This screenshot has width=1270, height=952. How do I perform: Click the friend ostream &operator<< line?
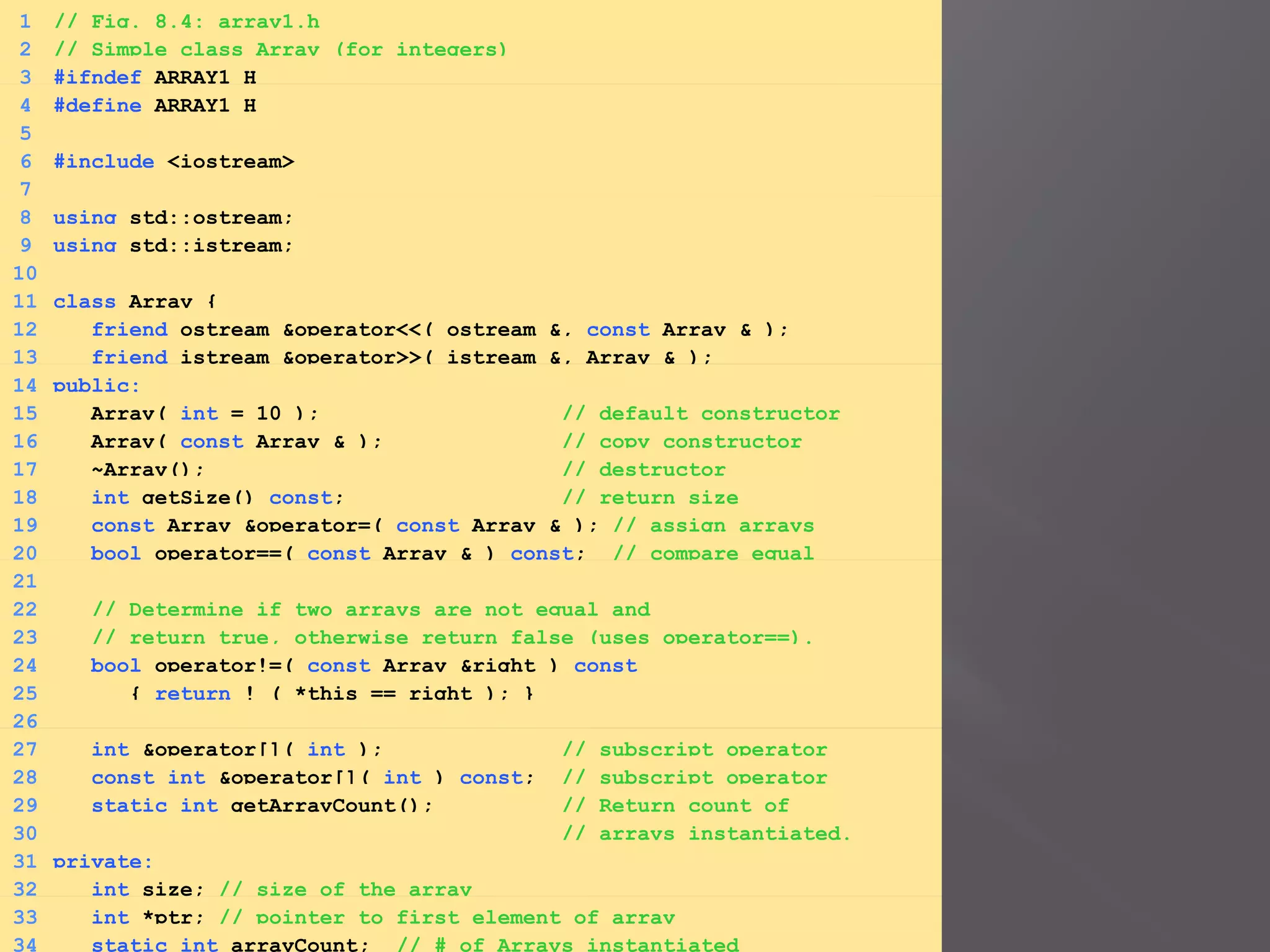click(440, 330)
